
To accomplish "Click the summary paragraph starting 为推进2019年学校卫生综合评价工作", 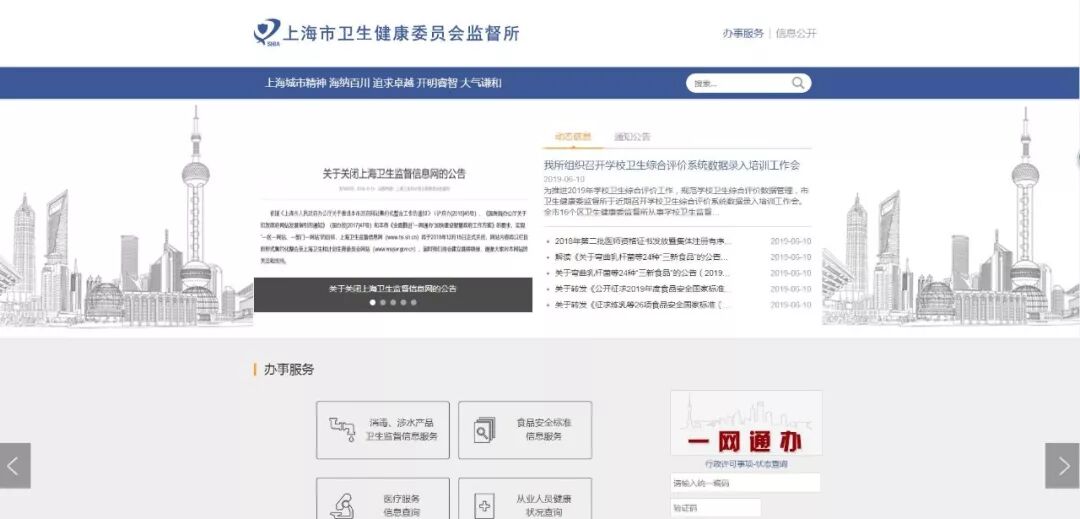I will click(676, 201).
